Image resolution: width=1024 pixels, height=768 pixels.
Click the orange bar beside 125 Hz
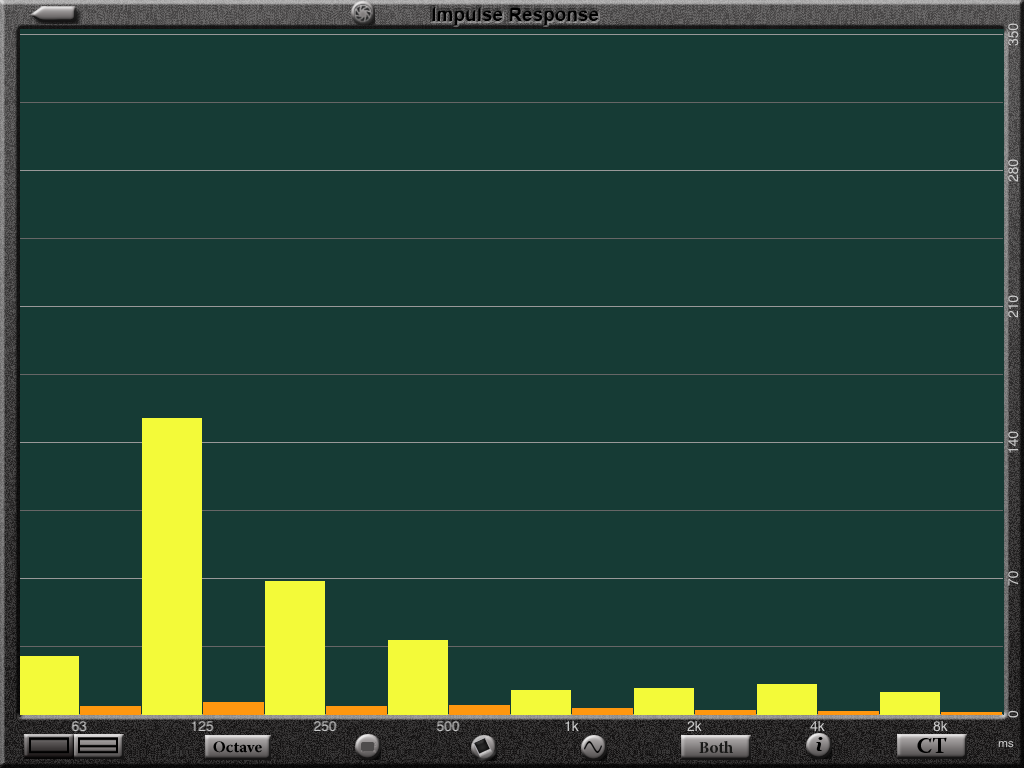[x=233, y=708]
